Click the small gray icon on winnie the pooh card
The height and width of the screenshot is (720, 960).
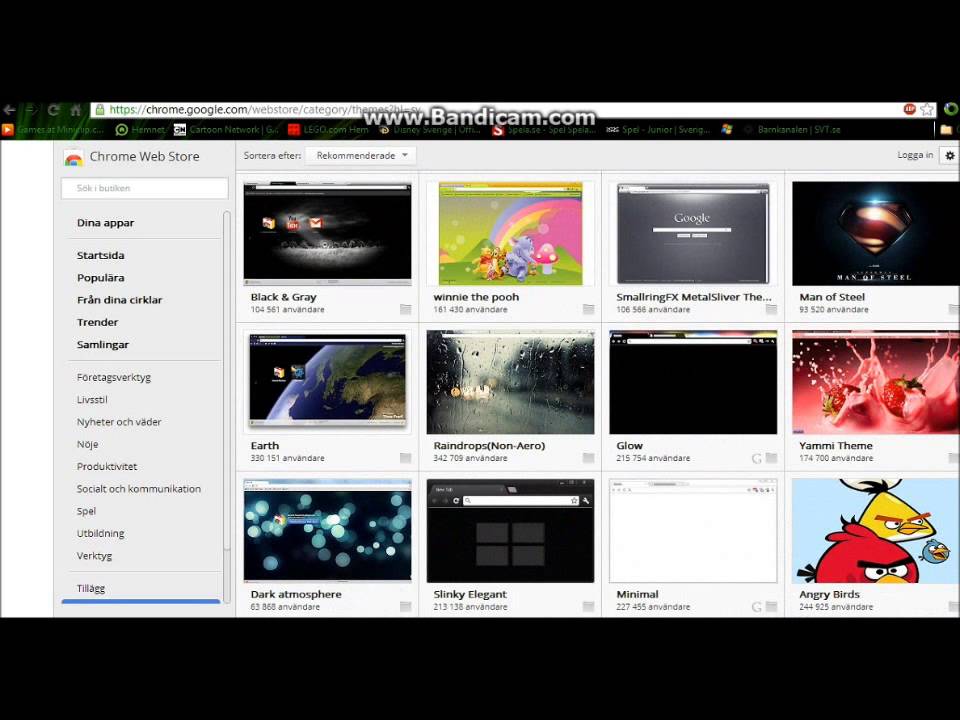(x=588, y=309)
